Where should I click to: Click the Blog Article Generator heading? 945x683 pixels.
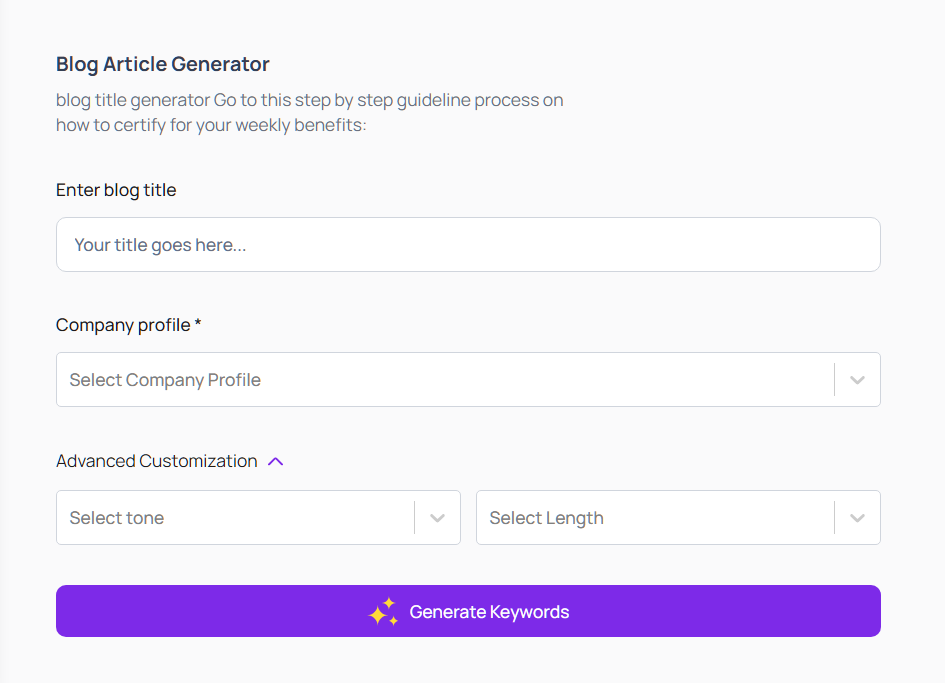[x=163, y=64]
